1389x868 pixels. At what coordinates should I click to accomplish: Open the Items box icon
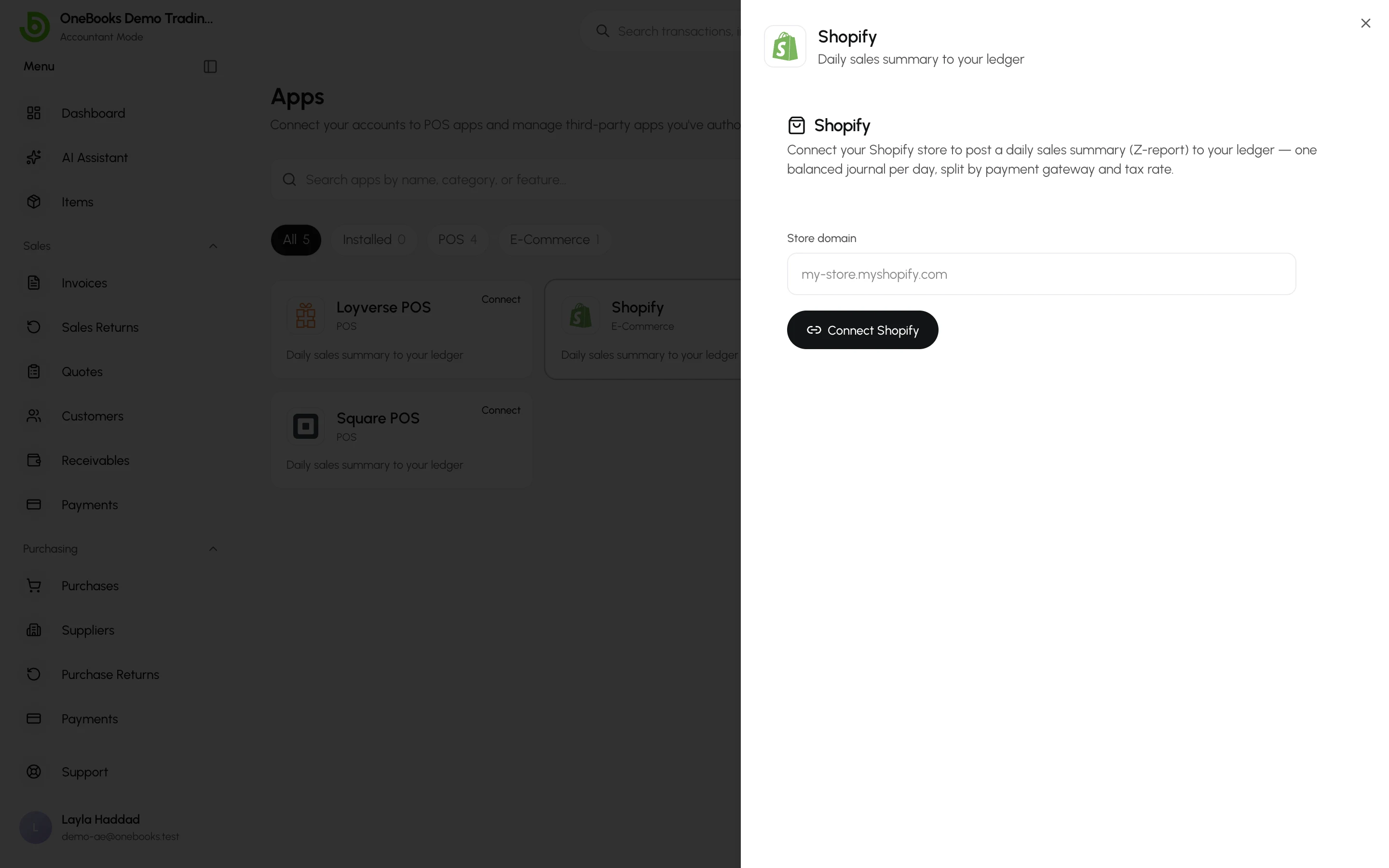tap(34, 202)
